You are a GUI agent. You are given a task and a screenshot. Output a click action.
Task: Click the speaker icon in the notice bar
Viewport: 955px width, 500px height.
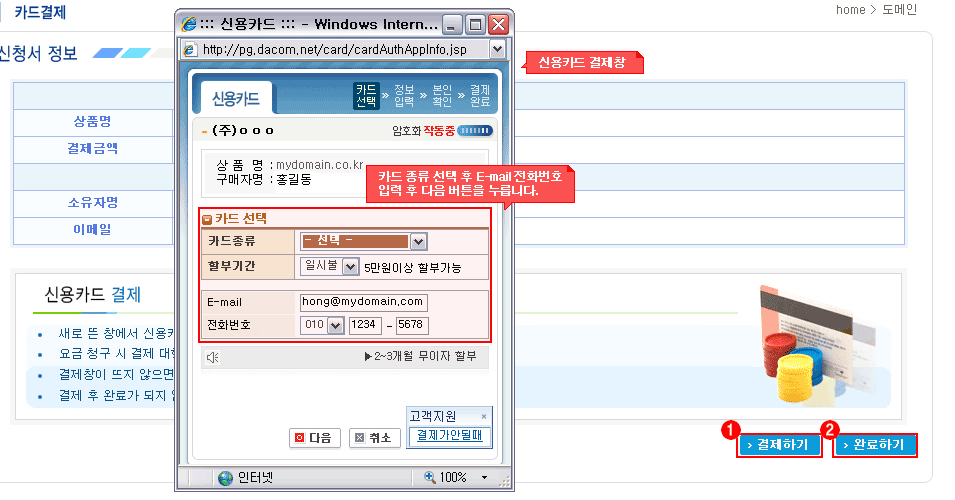(212, 357)
